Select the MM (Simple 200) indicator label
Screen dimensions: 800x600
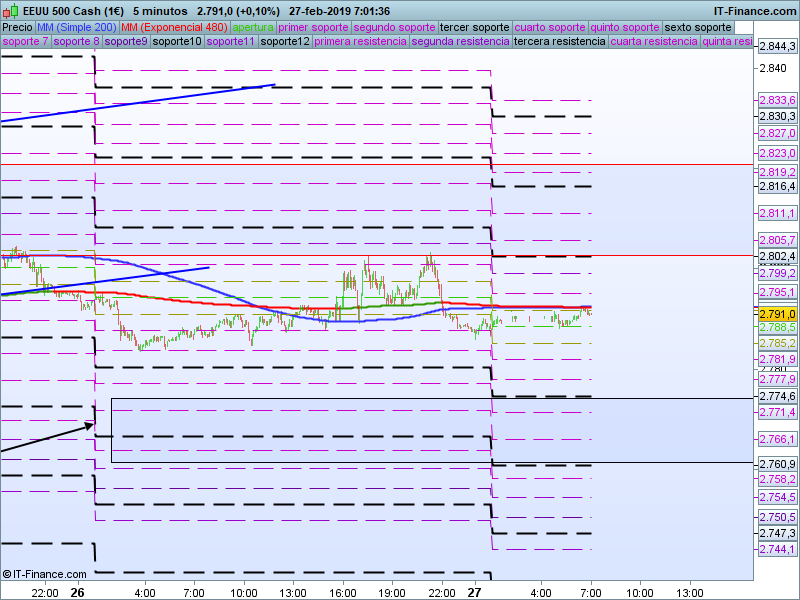click(69, 27)
